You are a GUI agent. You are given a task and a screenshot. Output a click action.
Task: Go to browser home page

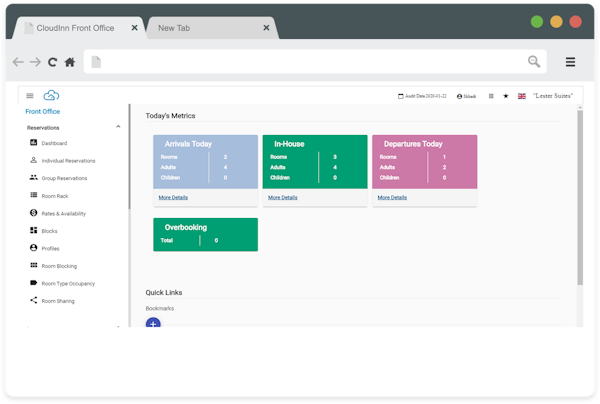[x=70, y=62]
